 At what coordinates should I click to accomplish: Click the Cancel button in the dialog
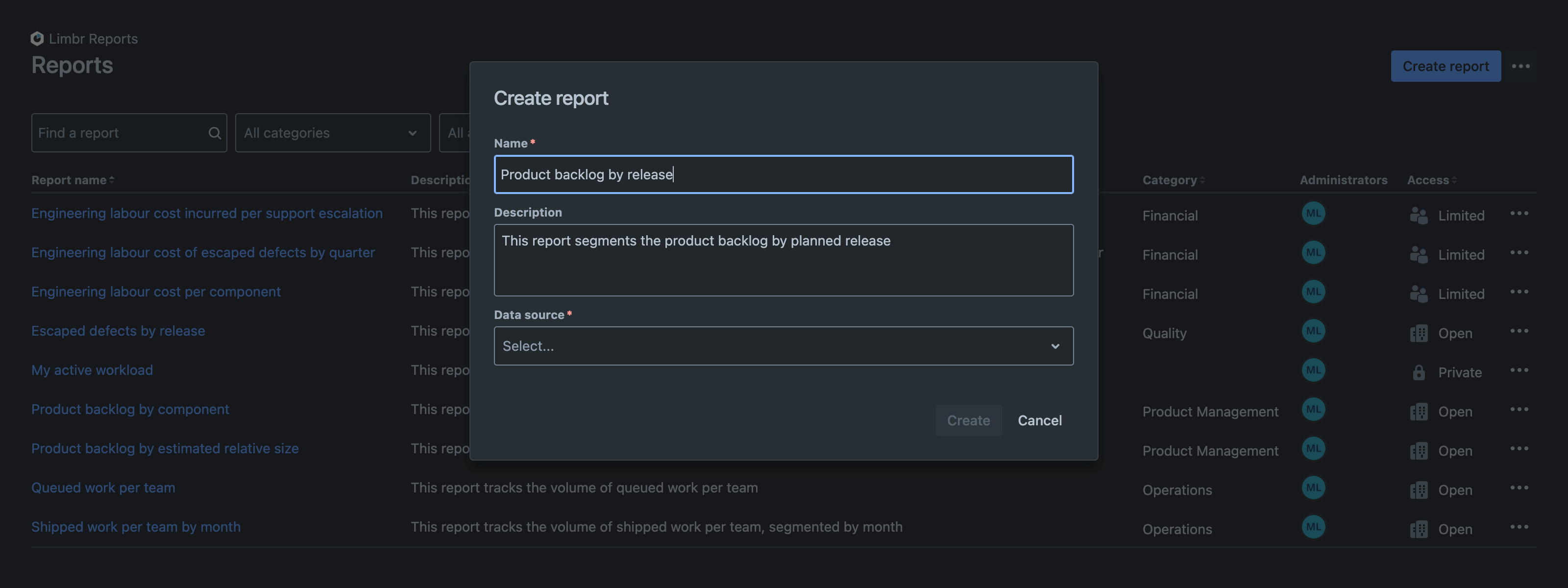coord(1040,420)
